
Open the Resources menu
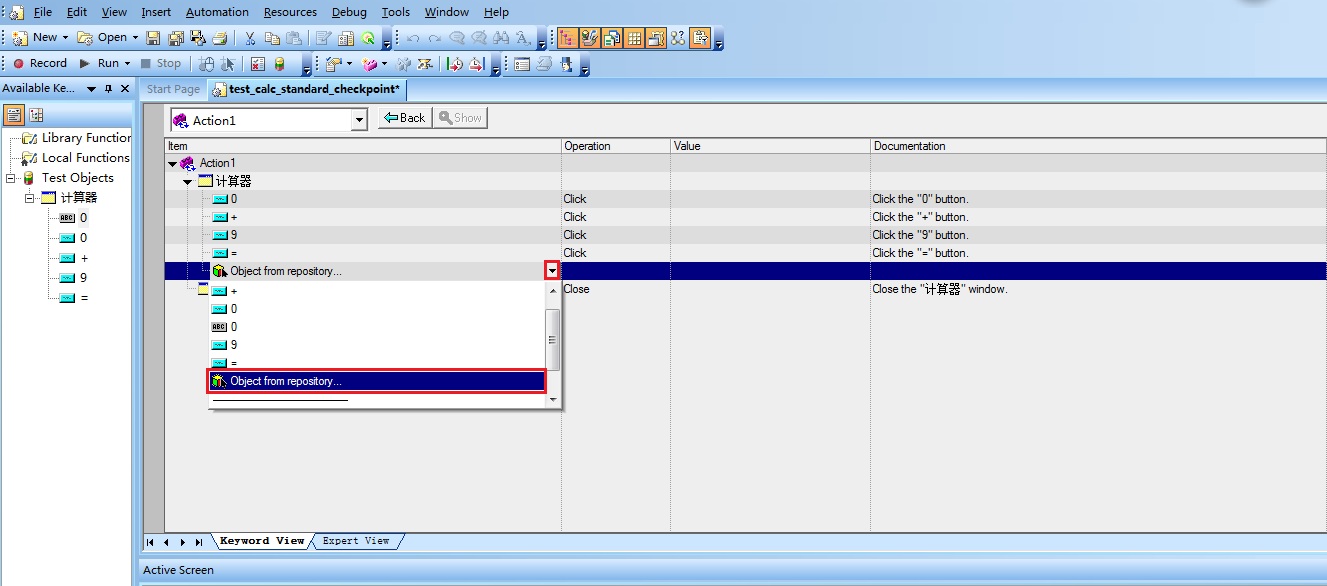tap(290, 12)
